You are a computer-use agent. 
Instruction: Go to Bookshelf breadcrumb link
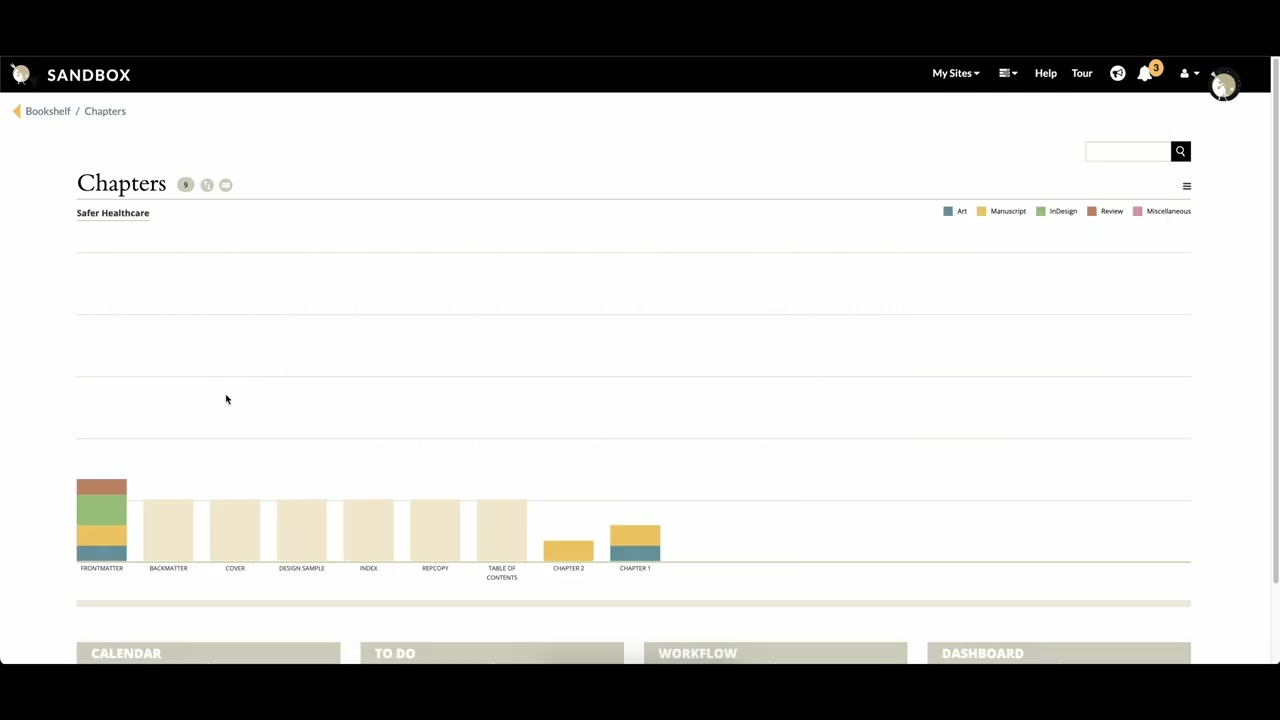[48, 111]
